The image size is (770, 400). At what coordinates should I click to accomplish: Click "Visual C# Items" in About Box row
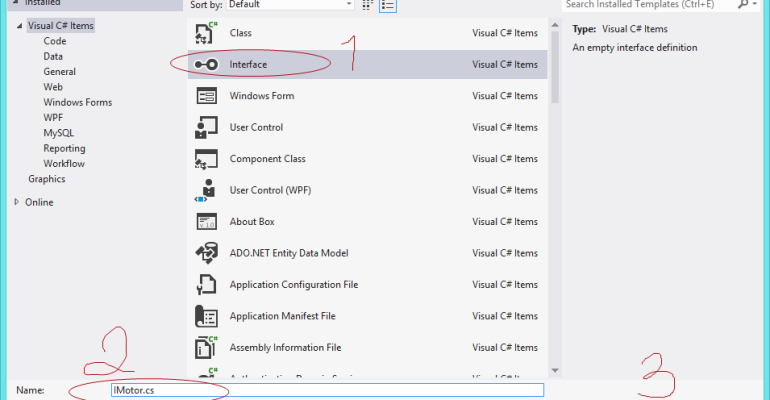pos(505,221)
